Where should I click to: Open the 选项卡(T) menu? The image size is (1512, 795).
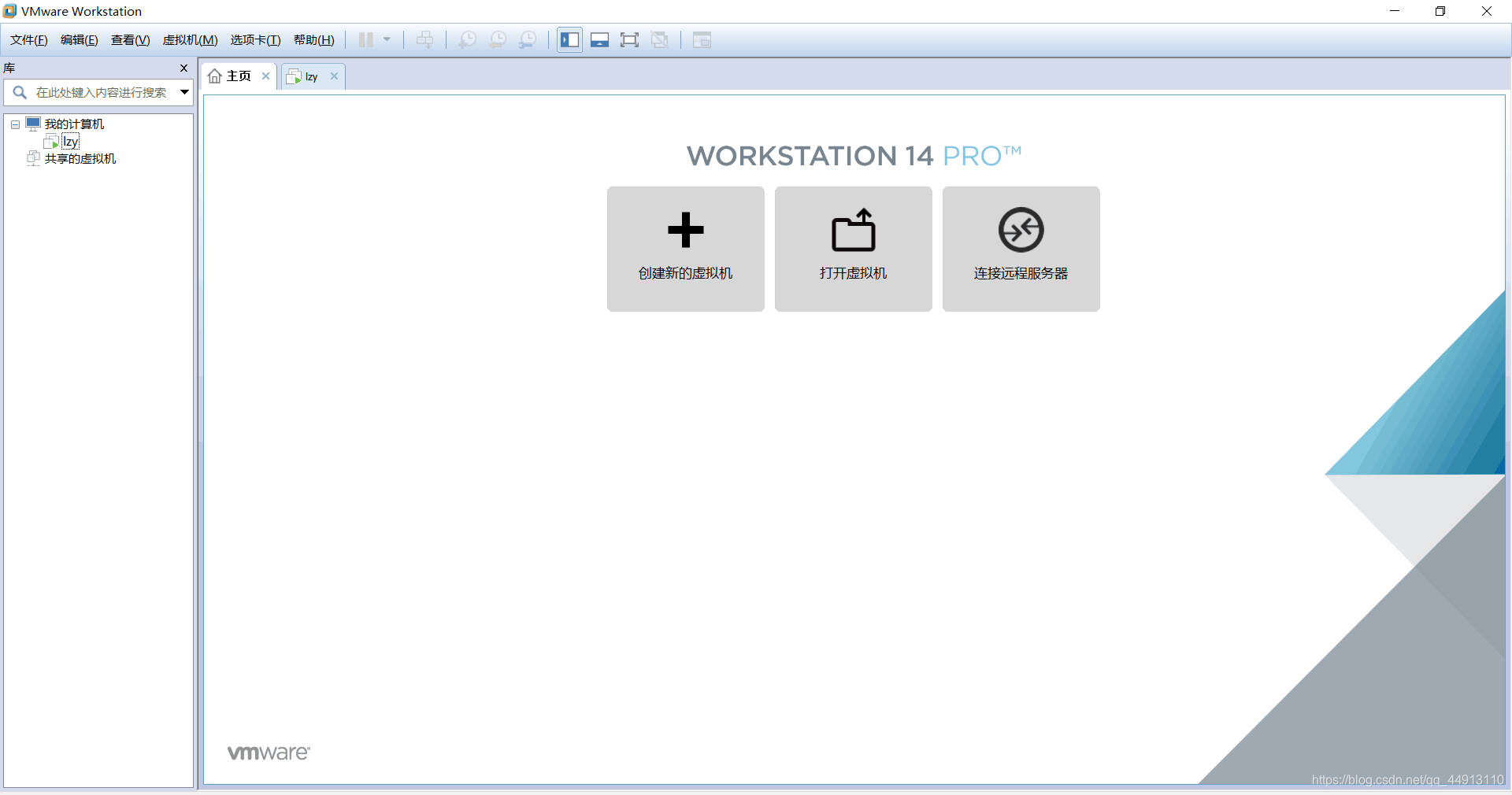pyautogui.click(x=256, y=40)
